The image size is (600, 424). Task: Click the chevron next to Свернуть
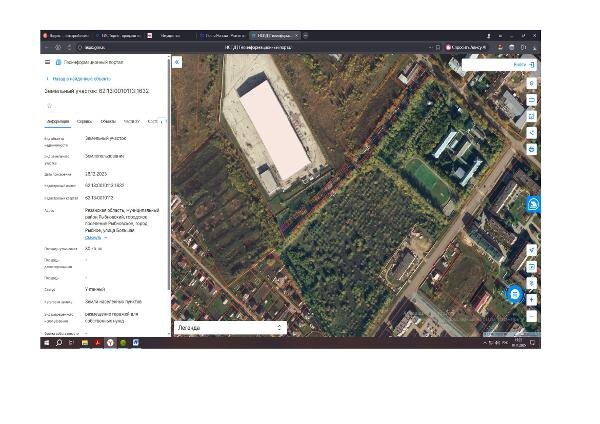[x=106, y=238]
